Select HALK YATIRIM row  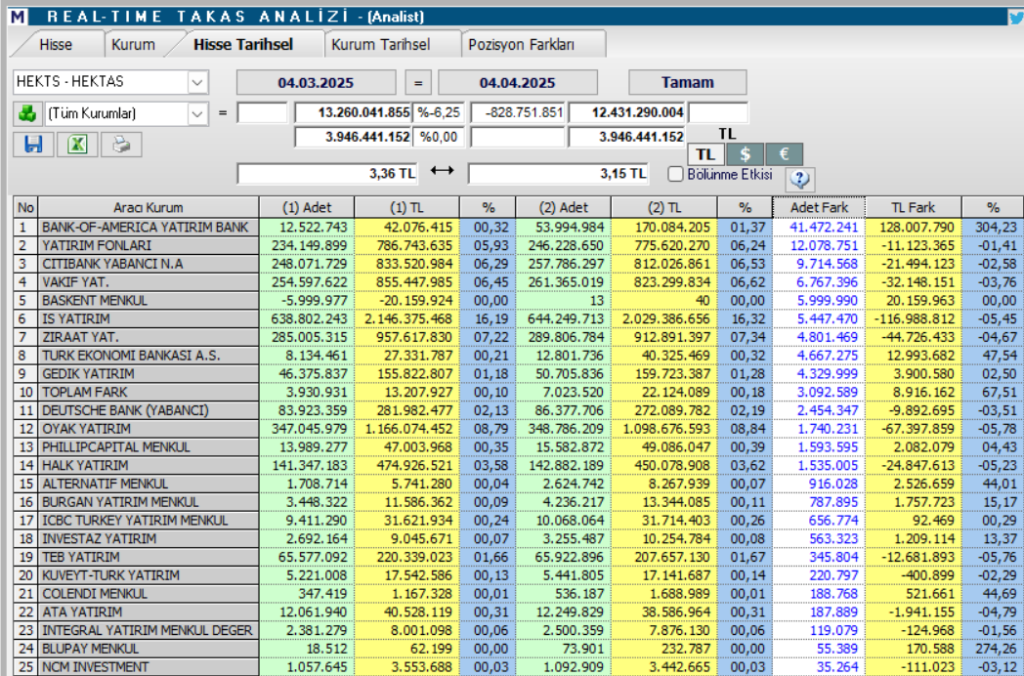coord(519,465)
